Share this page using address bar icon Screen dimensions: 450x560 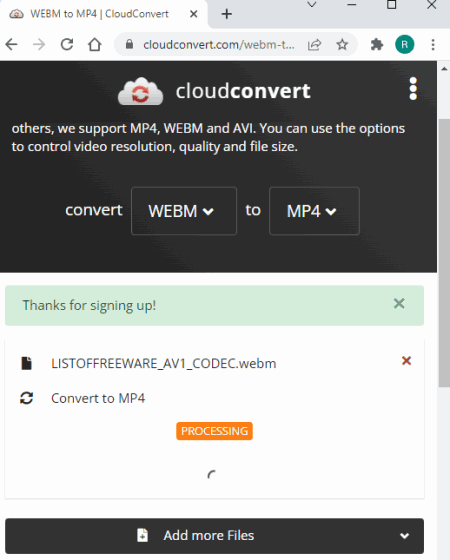[x=314, y=45]
